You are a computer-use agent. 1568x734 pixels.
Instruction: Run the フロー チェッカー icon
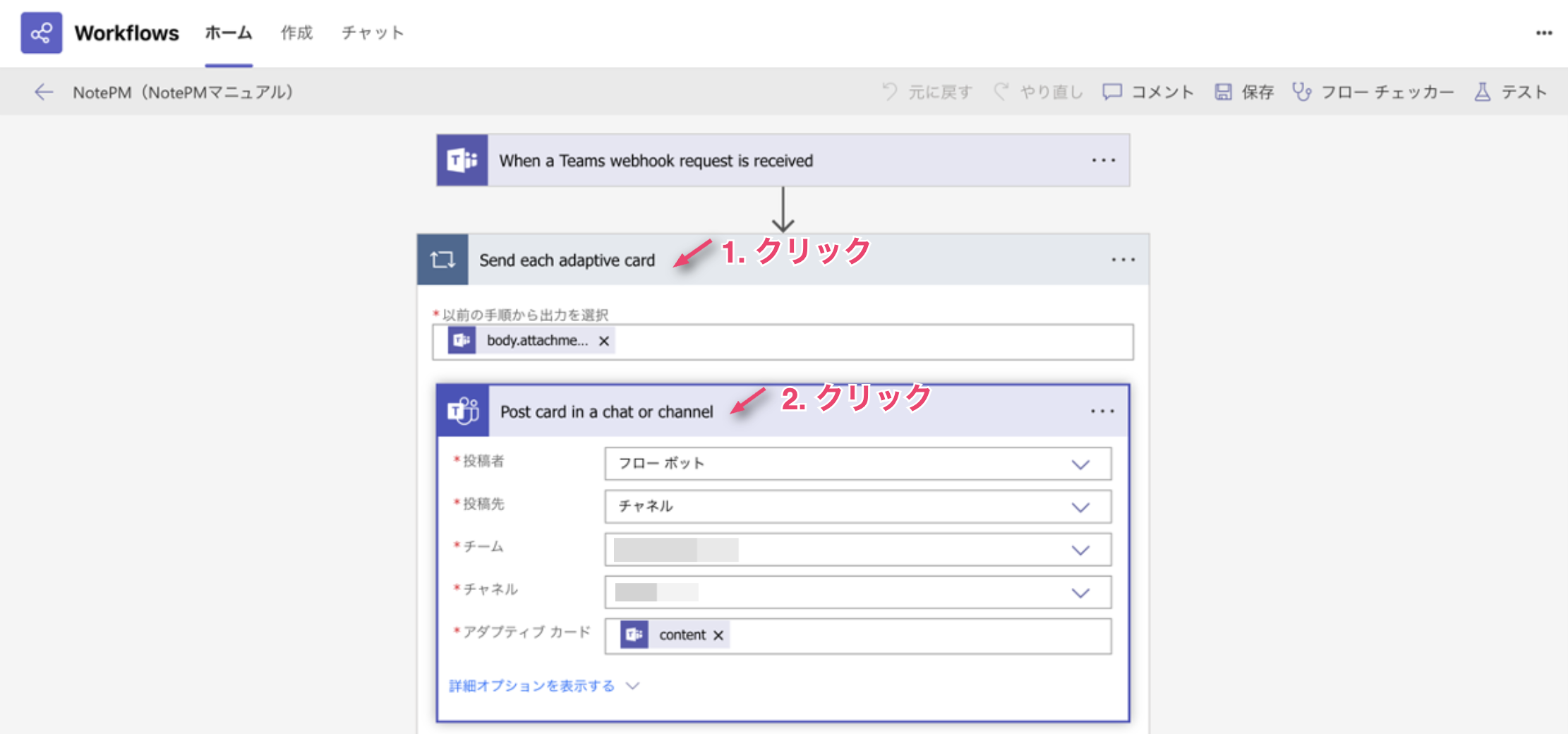click(1302, 91)
